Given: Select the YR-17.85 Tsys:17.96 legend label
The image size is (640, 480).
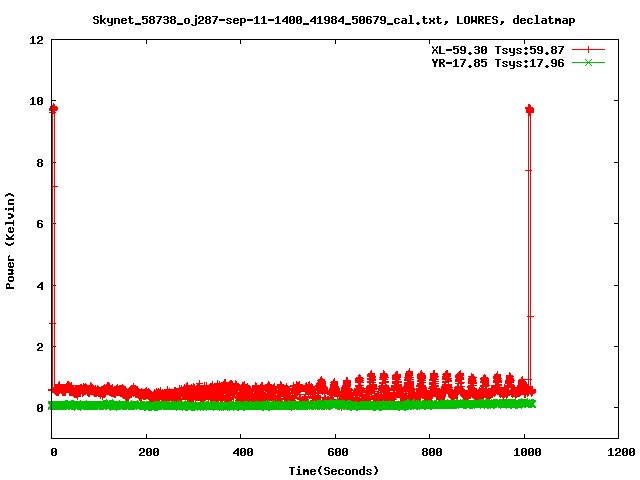Looking at the screenshot, I should [x=498, y=63].
